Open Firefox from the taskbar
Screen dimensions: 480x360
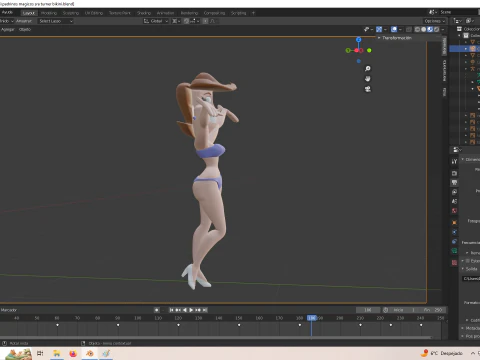tap(73, 353)
